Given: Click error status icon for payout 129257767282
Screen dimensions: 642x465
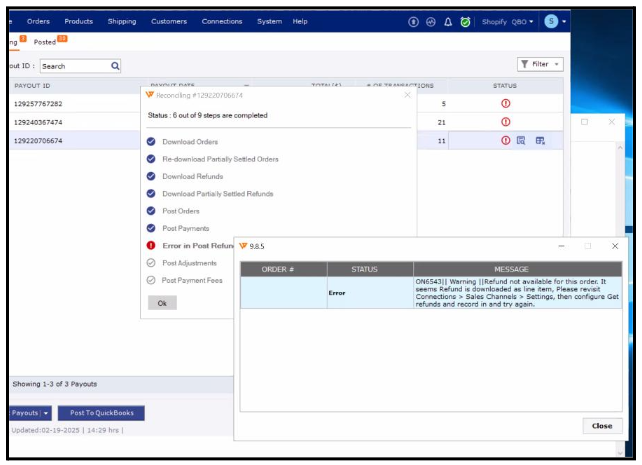Looking at the screenshot, I should [x=506, y=103].
